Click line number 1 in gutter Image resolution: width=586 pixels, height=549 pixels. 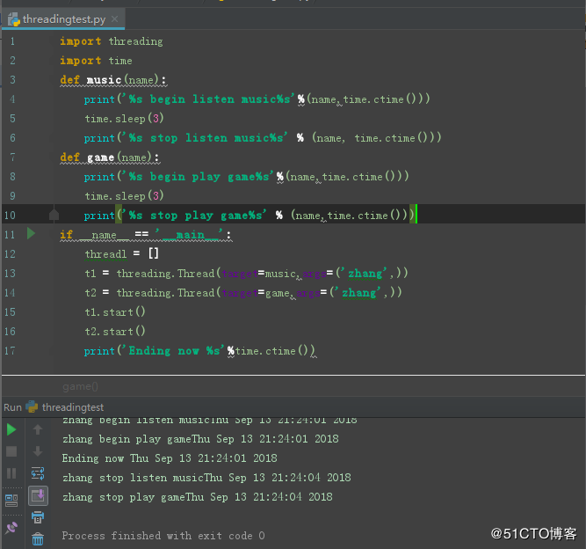point(12,41)
